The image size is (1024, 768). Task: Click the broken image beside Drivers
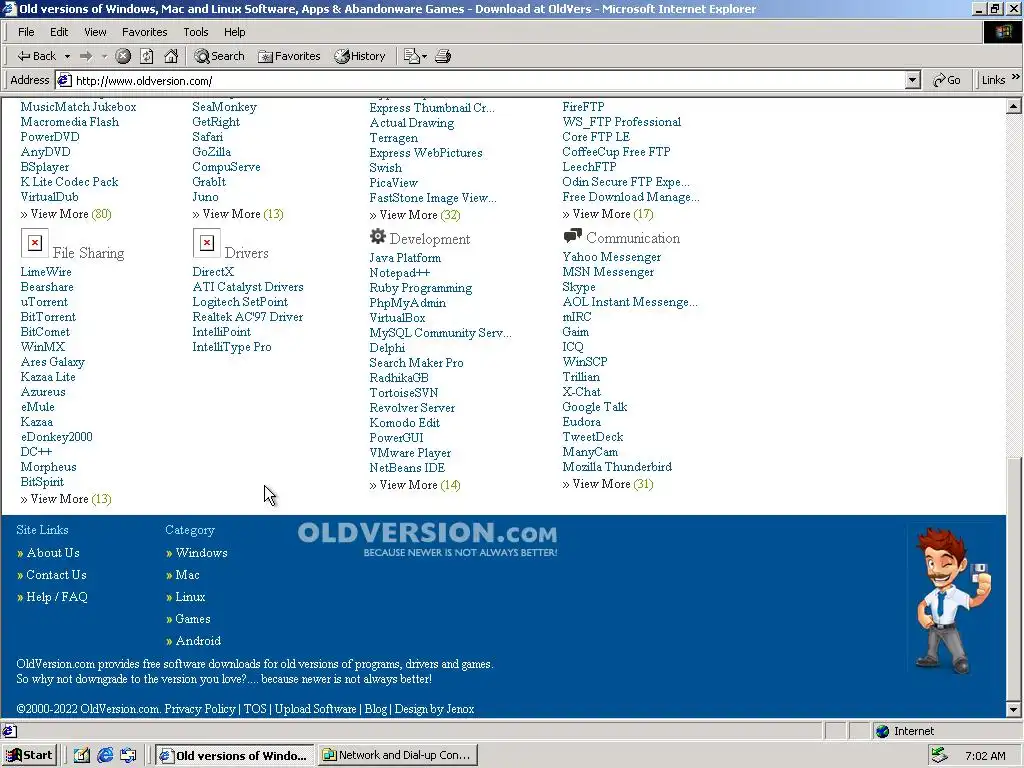206,243
